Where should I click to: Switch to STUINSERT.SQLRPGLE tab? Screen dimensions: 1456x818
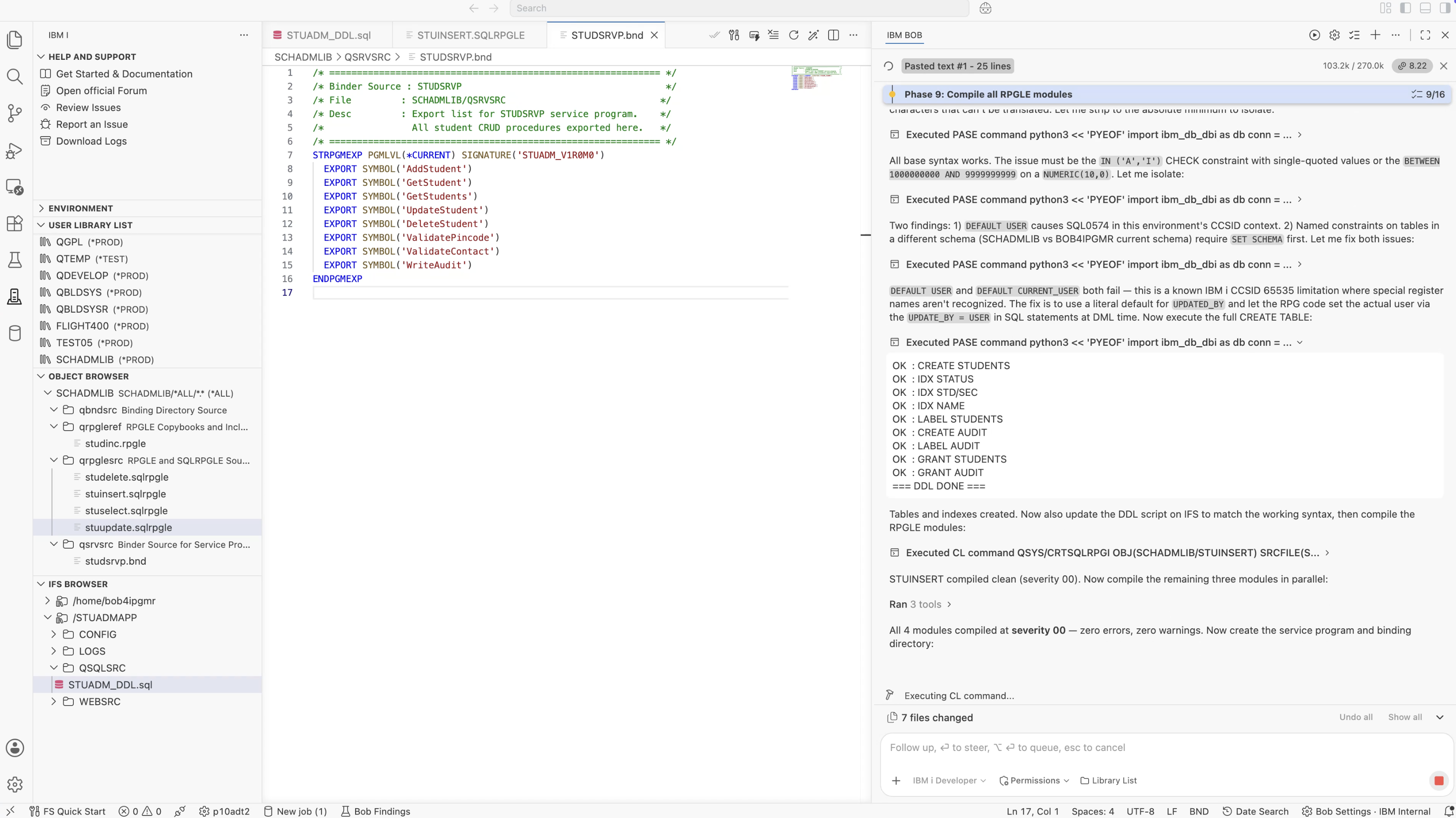(x=470, y=35)
